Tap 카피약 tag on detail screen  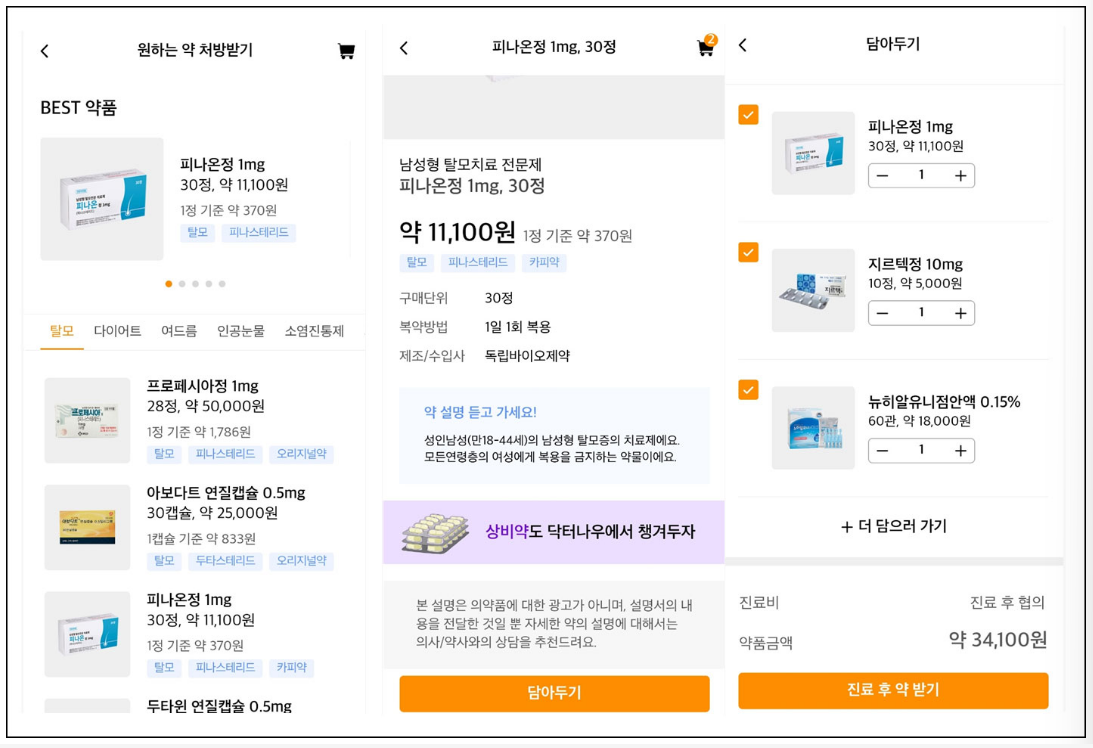coord(544,263)
